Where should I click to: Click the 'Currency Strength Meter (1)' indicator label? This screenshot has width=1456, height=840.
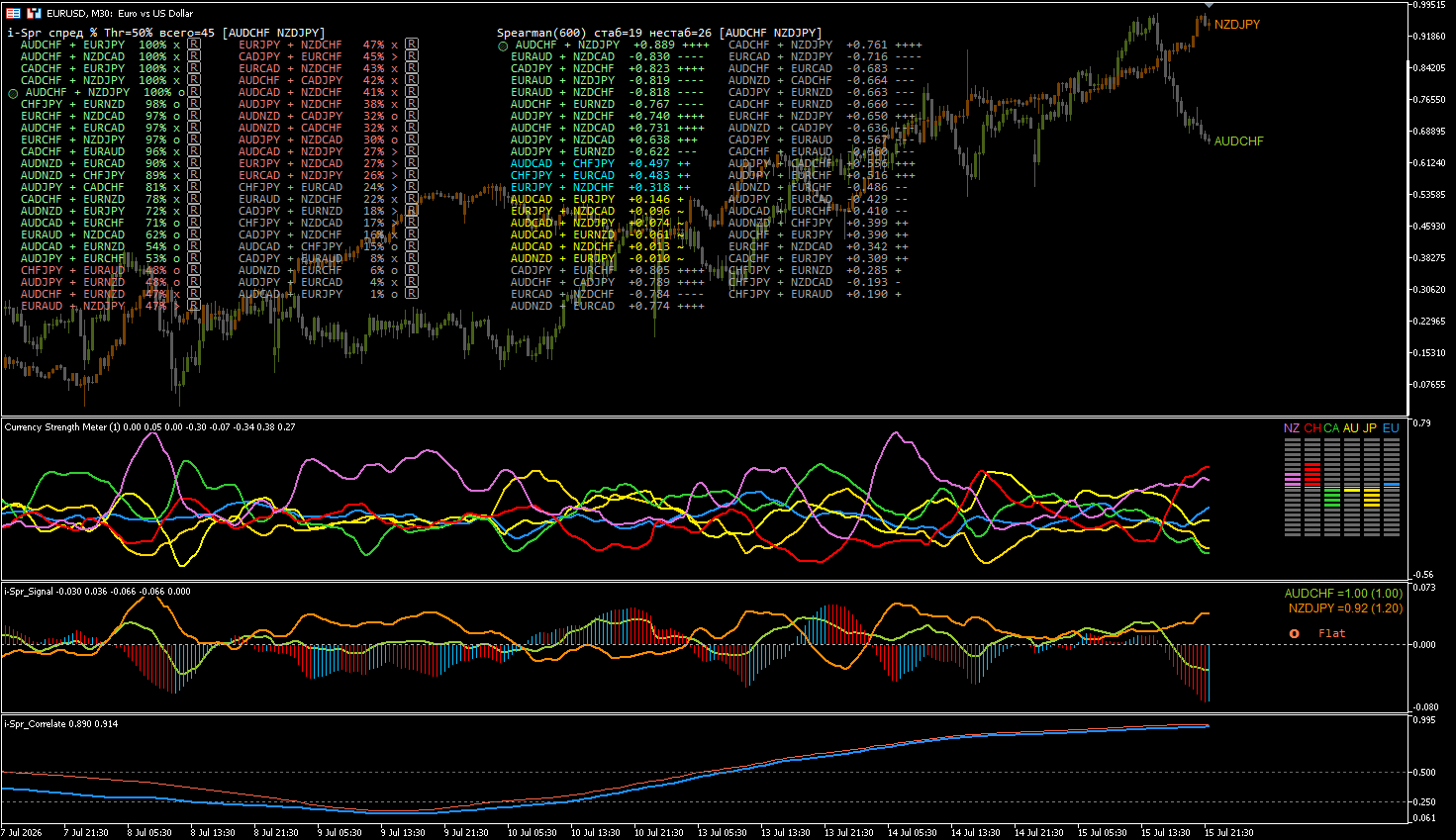[62, 427]
